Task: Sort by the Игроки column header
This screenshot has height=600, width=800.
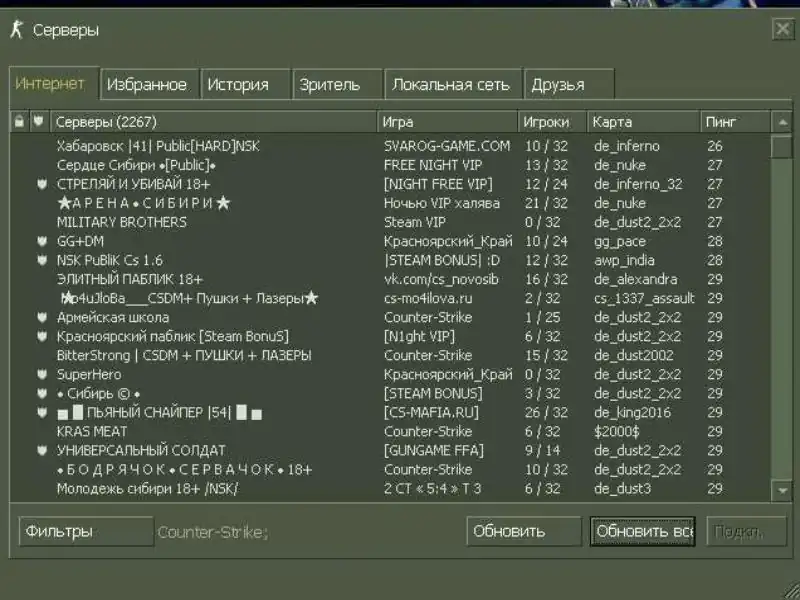Action: pos(553,122)
